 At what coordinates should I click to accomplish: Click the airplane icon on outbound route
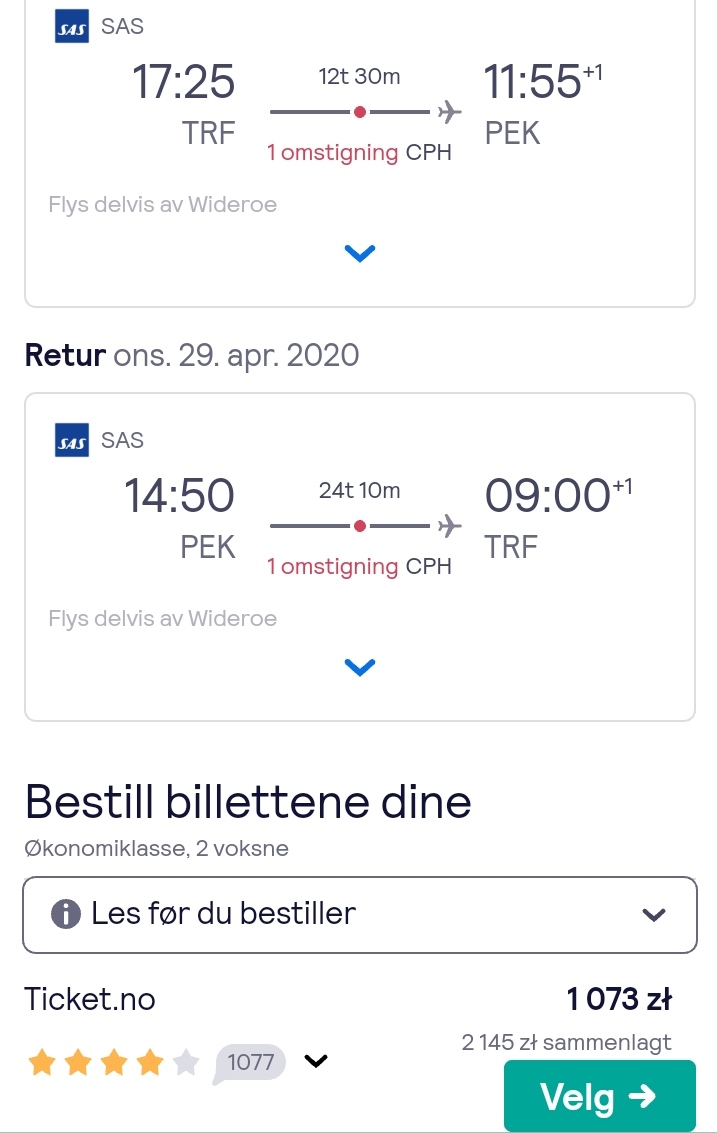(x=449, y=112)
